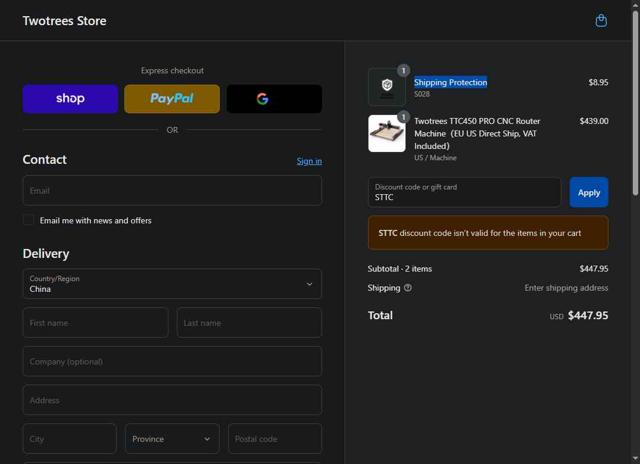Image resolution: width=640 pixels, height=464 pixels.
Task: Pay with PayPal express checkout
Action: 172,99
